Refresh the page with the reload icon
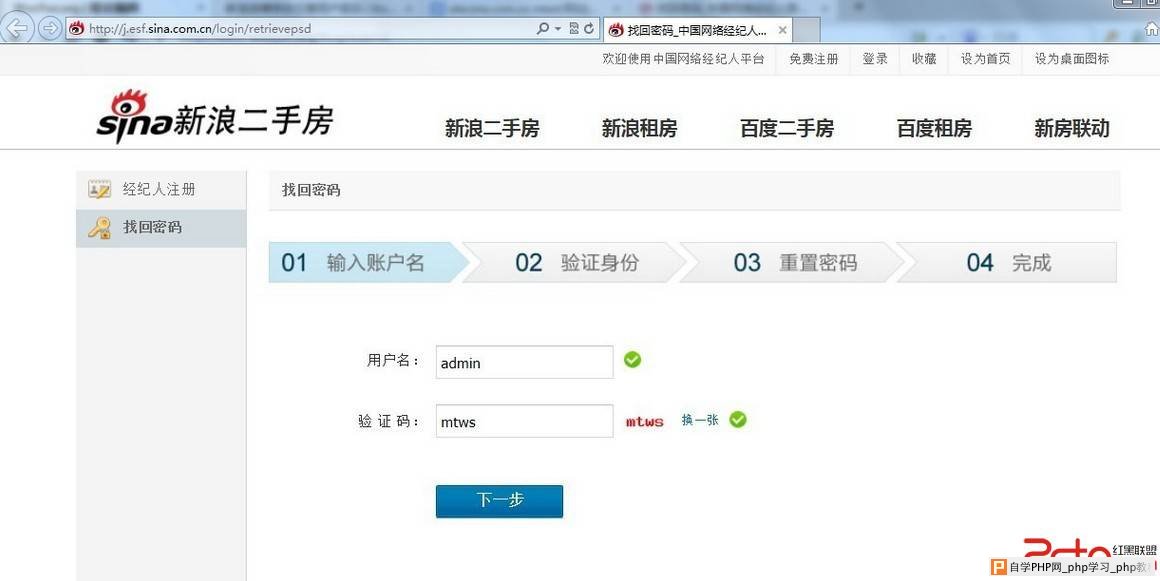Viewport: 1160px width, 581px height. (589, 29)
